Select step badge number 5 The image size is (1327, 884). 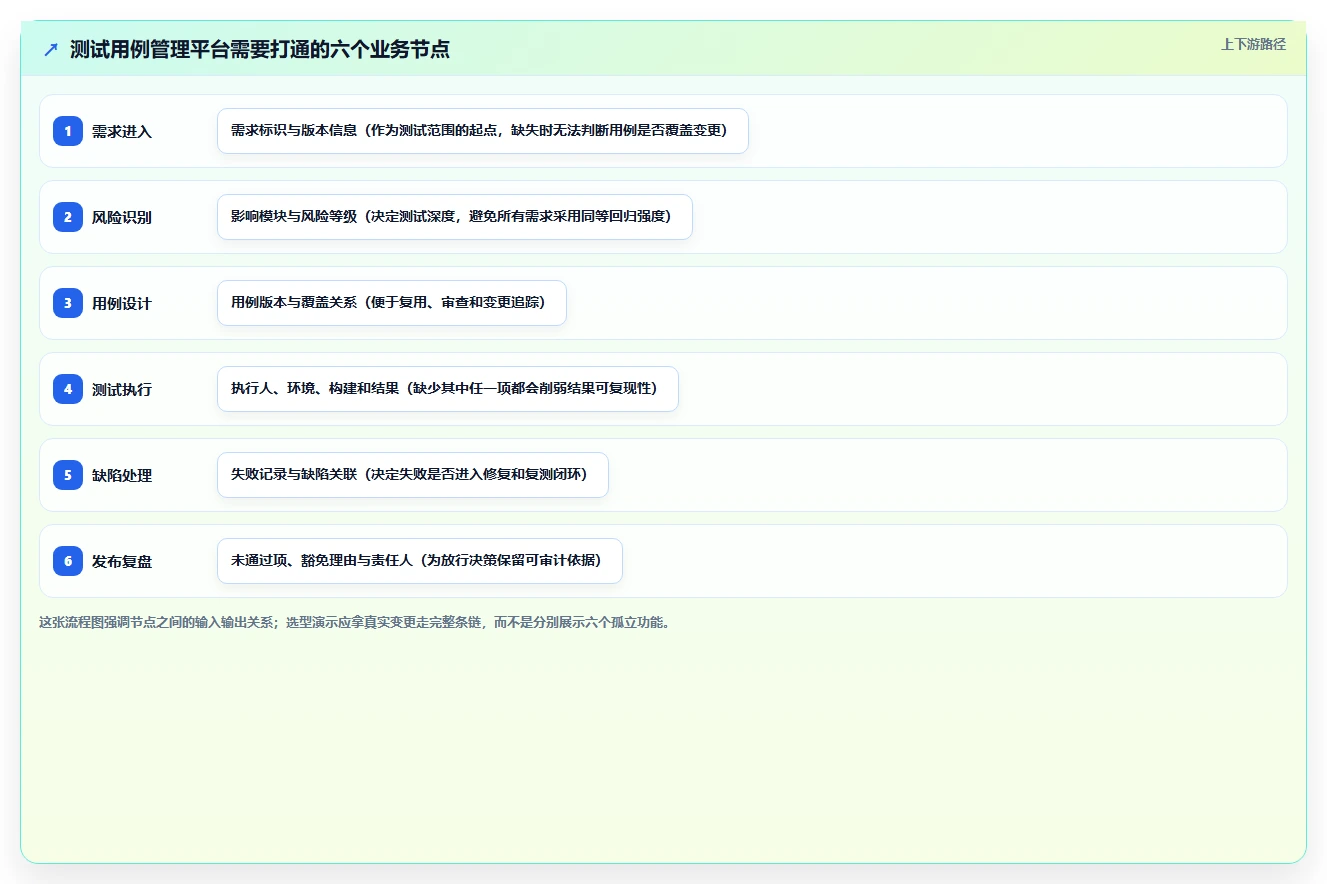(68, 475)
